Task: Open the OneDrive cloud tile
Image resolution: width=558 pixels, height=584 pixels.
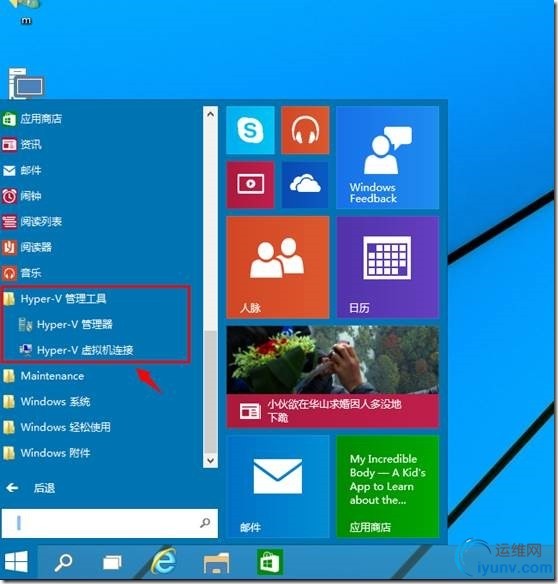Action: pos(305,184)
